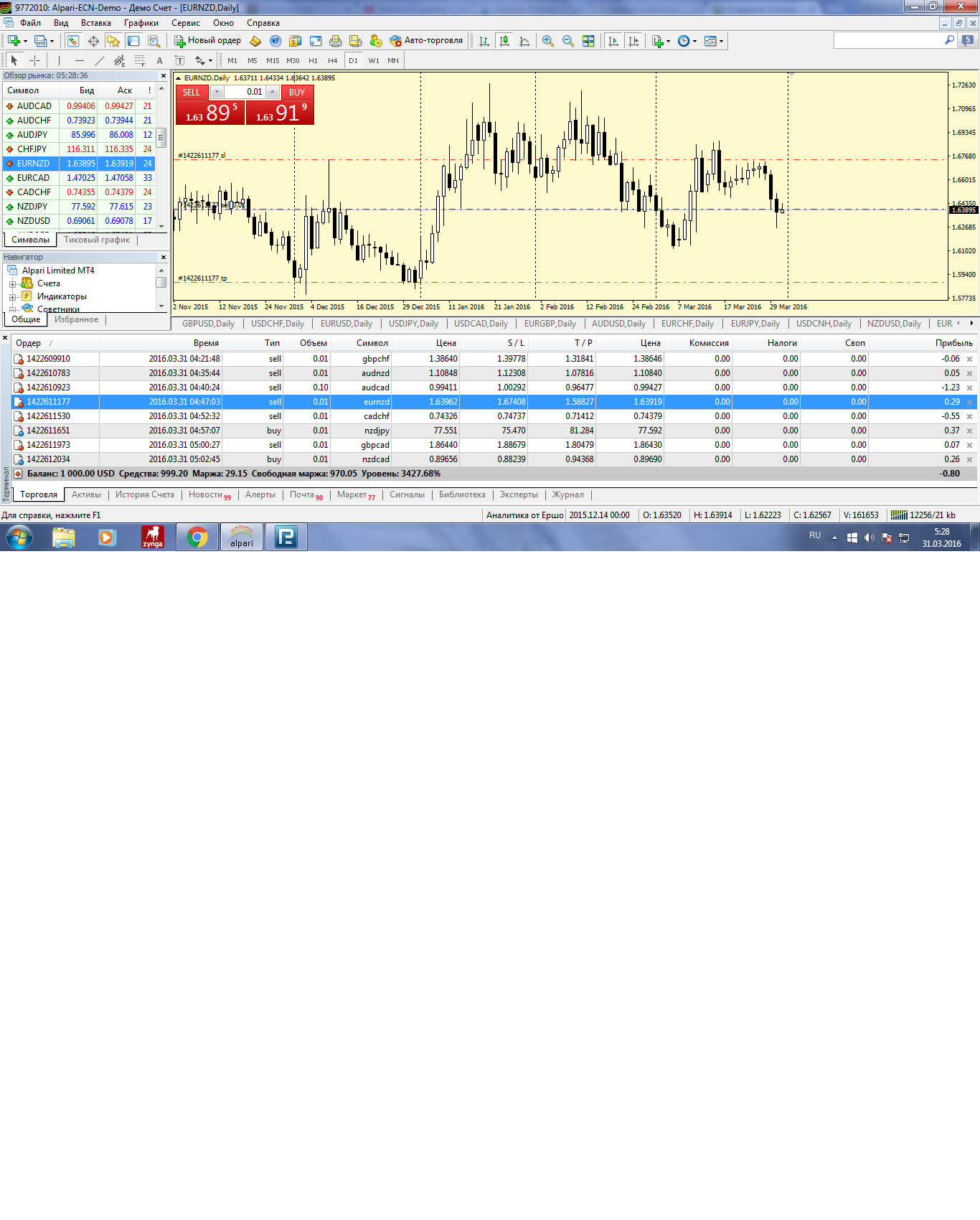
Task: Click the volume speaker tray icon
Action: coord(870,538)
